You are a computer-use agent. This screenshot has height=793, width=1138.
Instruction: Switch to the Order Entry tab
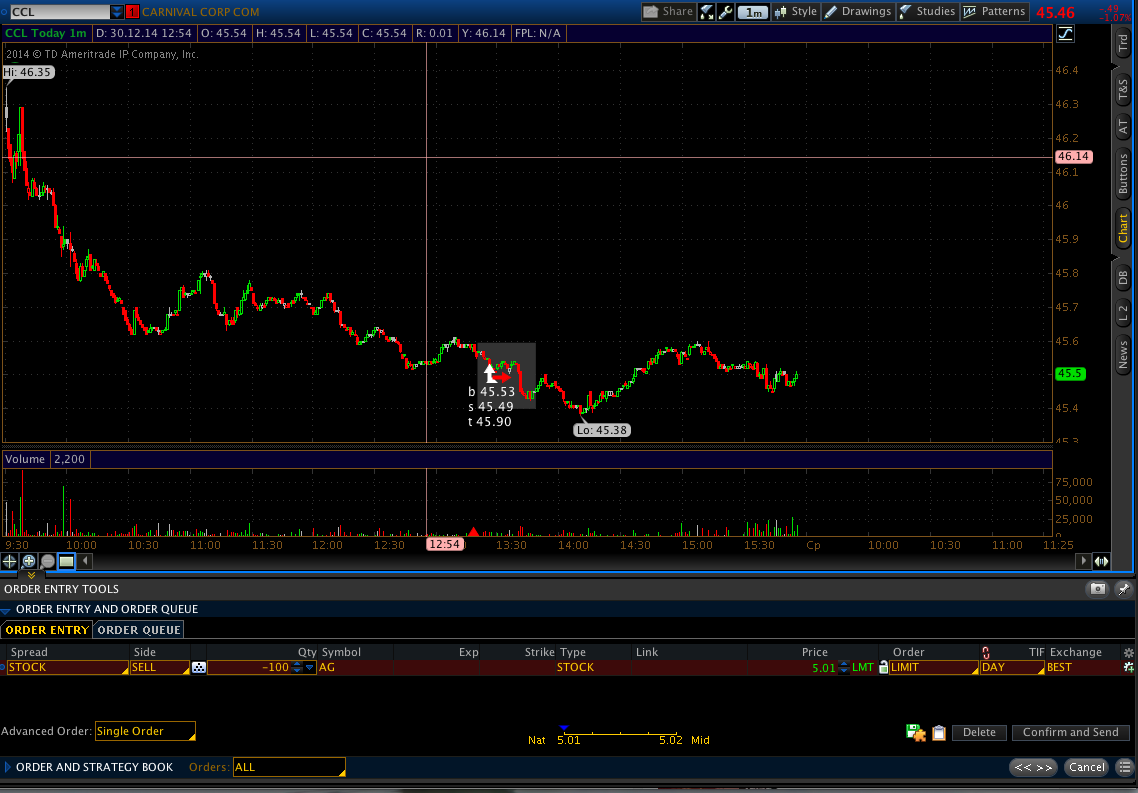(x=46, y=630)
